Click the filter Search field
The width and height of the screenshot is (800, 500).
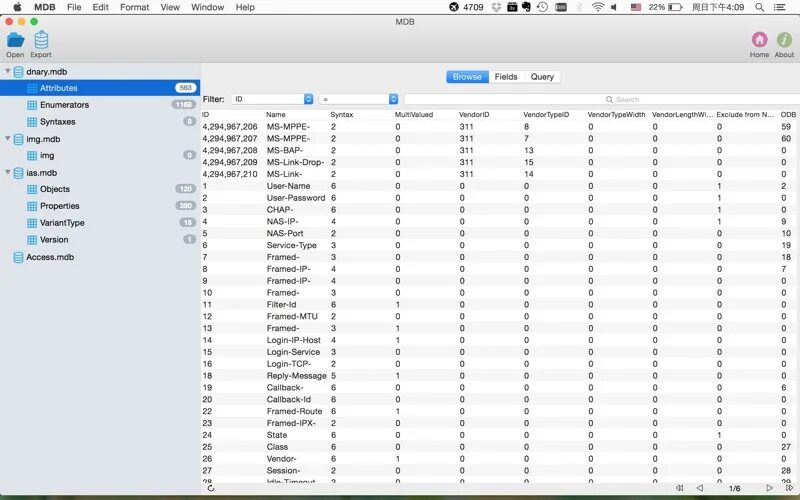pos(602,99)
